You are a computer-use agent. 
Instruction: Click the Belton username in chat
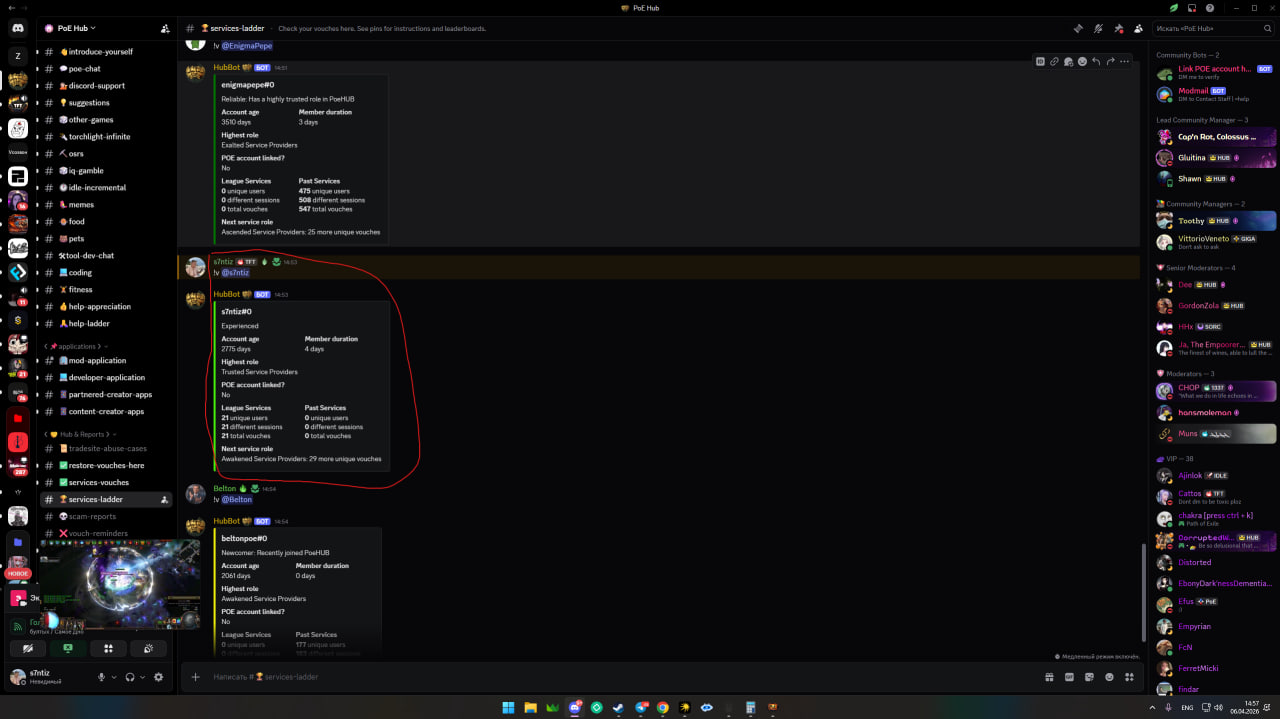pos(225,489)
